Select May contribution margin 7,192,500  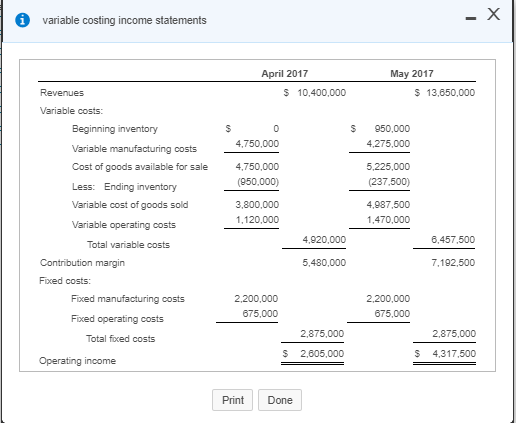453,263
